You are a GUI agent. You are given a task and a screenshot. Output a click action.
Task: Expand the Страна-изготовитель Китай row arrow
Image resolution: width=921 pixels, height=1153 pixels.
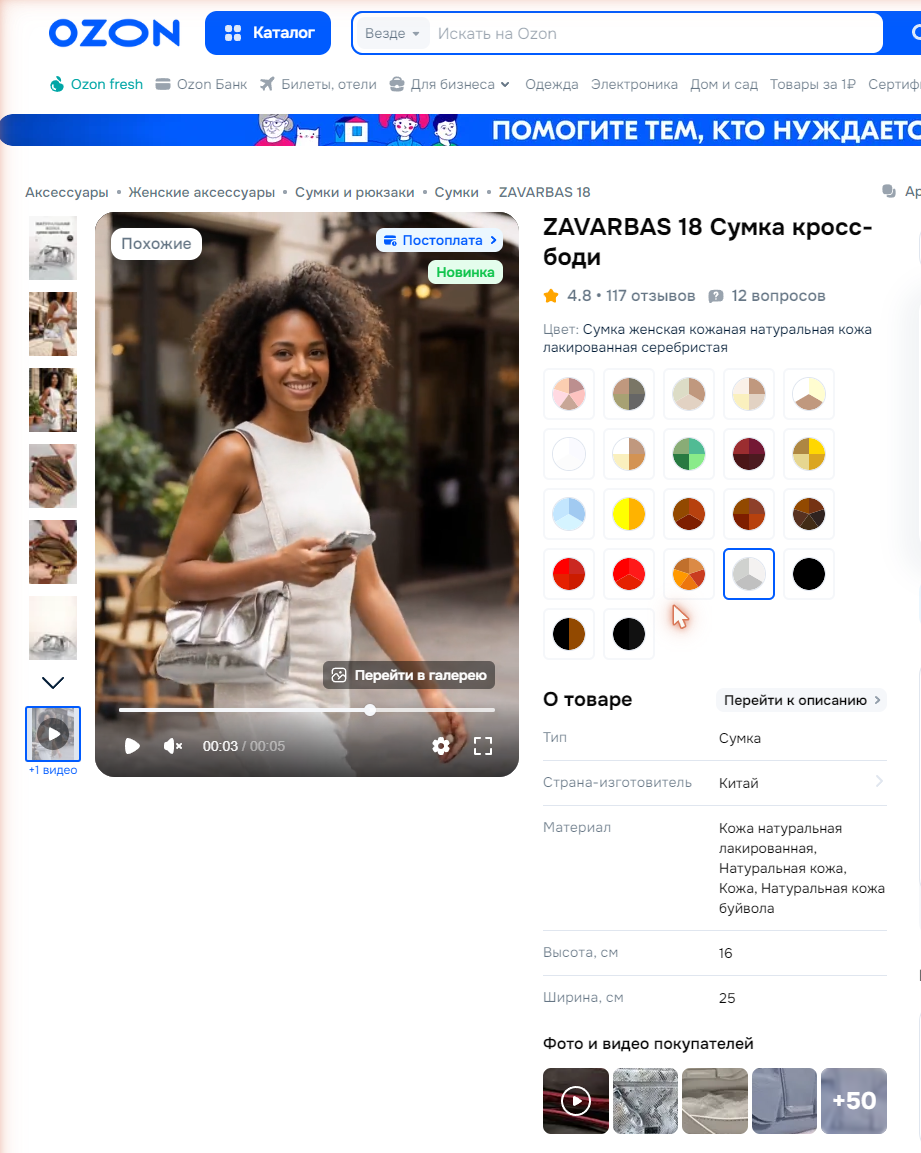point(879,782)
